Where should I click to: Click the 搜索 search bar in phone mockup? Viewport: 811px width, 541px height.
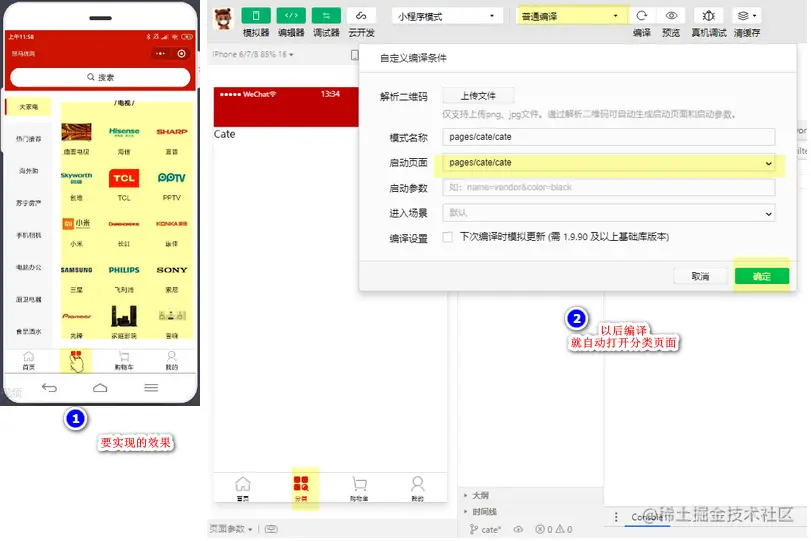[x=100, y=77]
